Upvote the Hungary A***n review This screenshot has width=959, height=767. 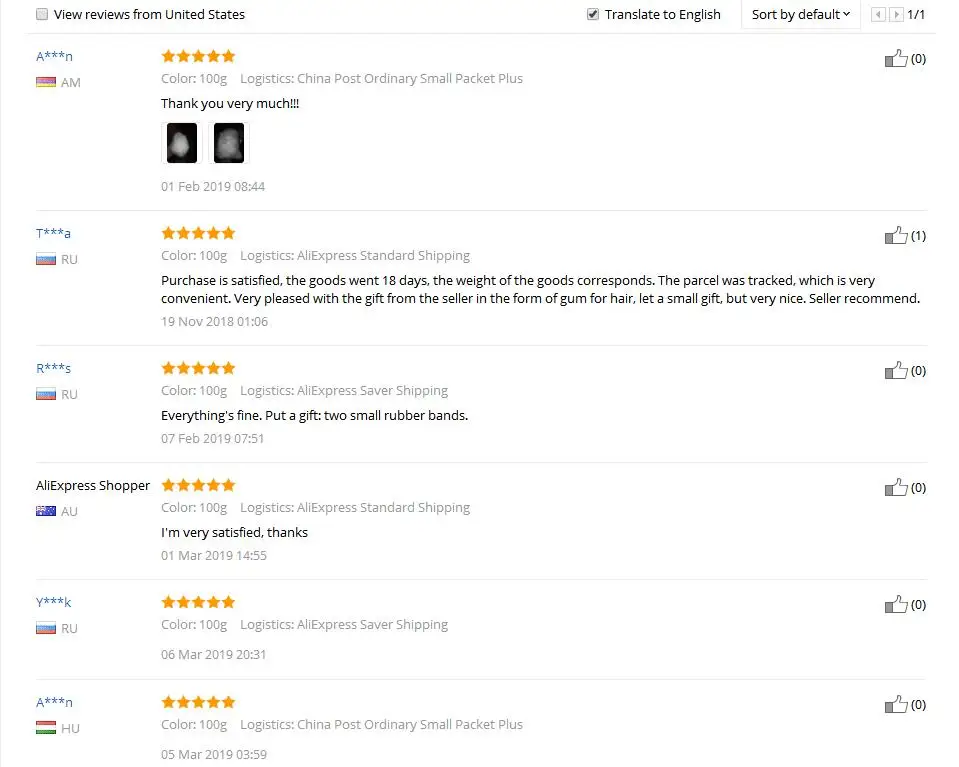pyautogui.click(x=896, y=705)
